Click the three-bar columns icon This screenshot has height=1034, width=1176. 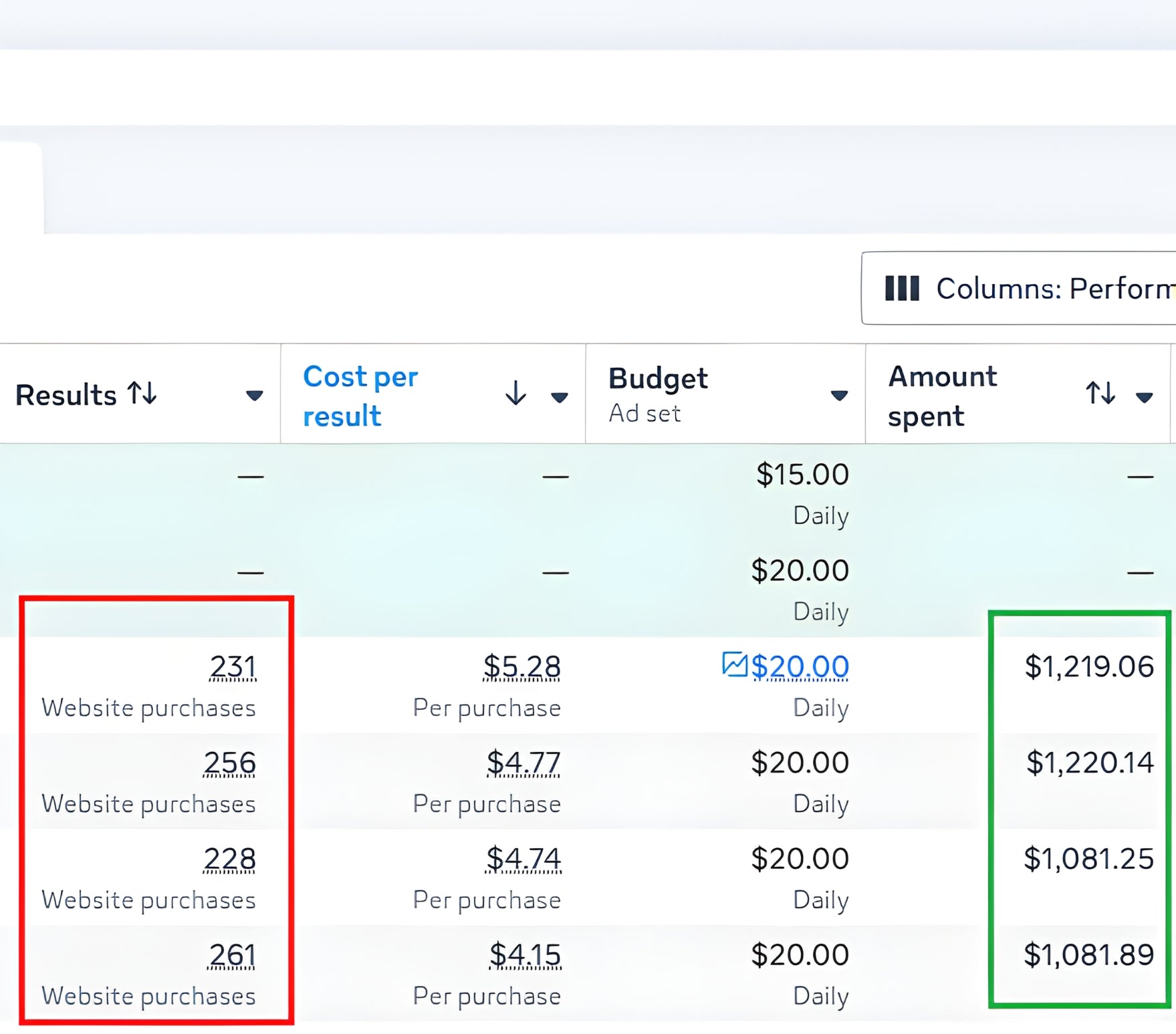point(902,289)
